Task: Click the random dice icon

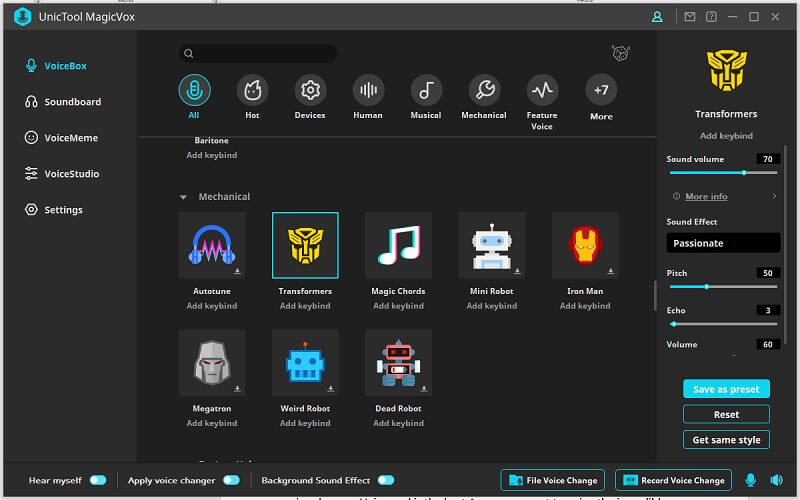Action: tap(620, 53)
